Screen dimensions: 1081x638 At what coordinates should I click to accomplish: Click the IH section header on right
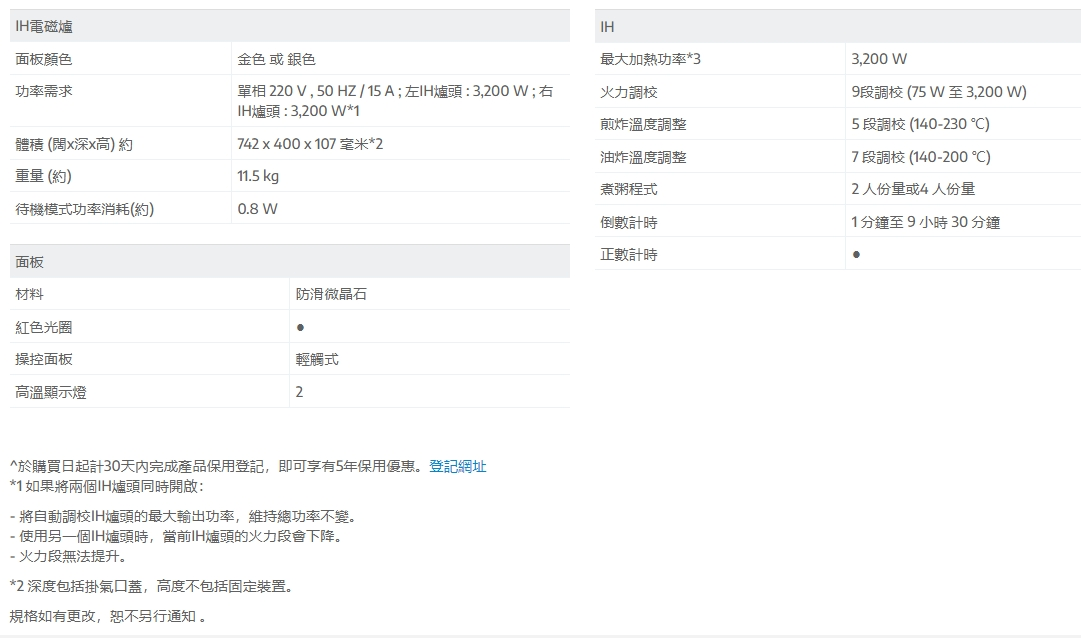click(608, 27)
